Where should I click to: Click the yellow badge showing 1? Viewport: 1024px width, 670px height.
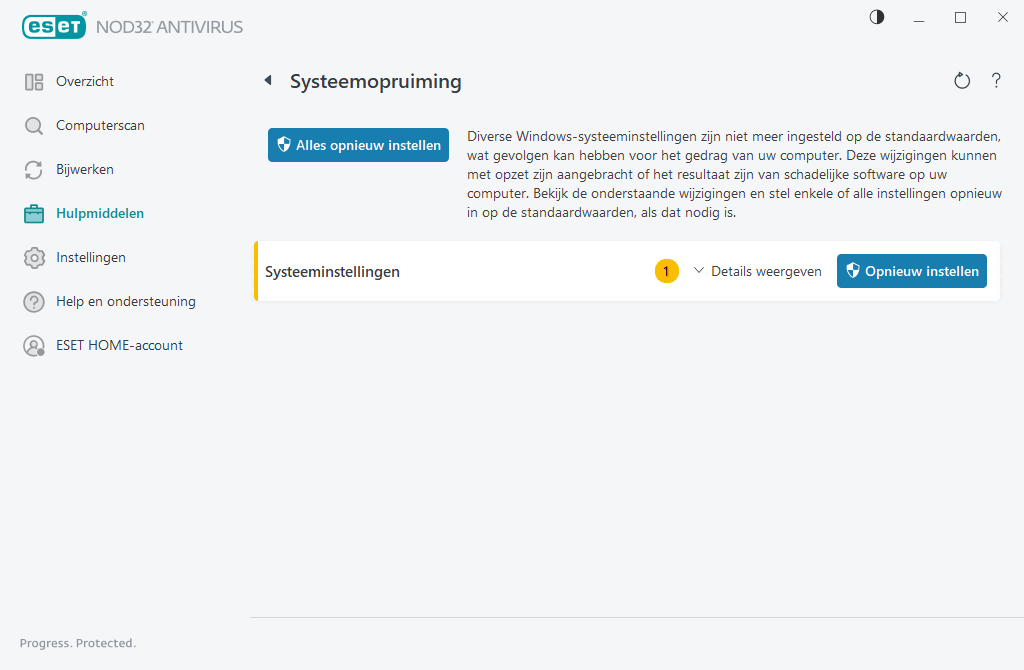666,270
